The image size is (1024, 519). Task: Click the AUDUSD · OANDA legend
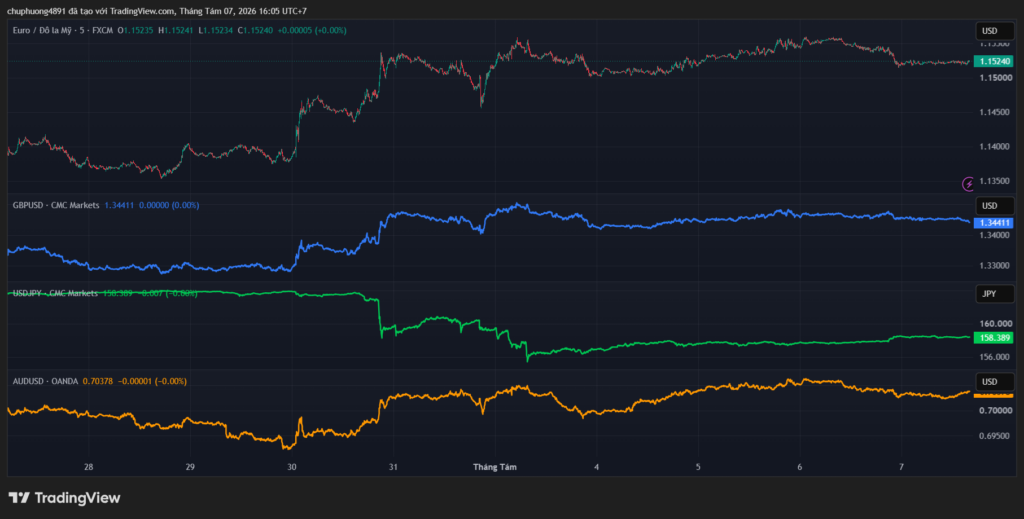[x=45, y=381]
